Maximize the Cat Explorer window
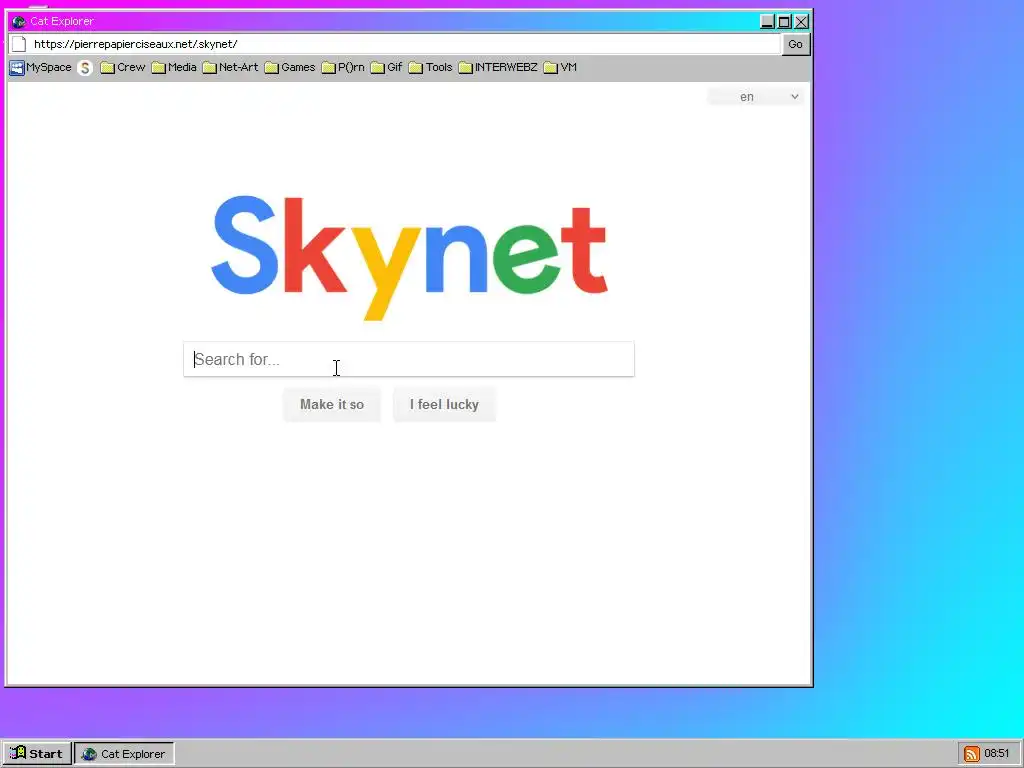The width and height of the screenshot is (1024, 768). tap(784, 22)
